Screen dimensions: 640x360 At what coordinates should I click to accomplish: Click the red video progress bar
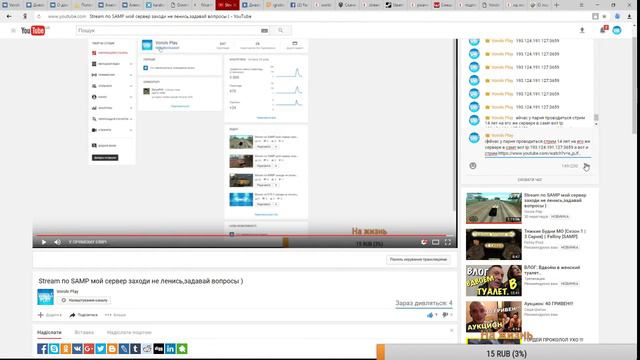coord(244,235)
